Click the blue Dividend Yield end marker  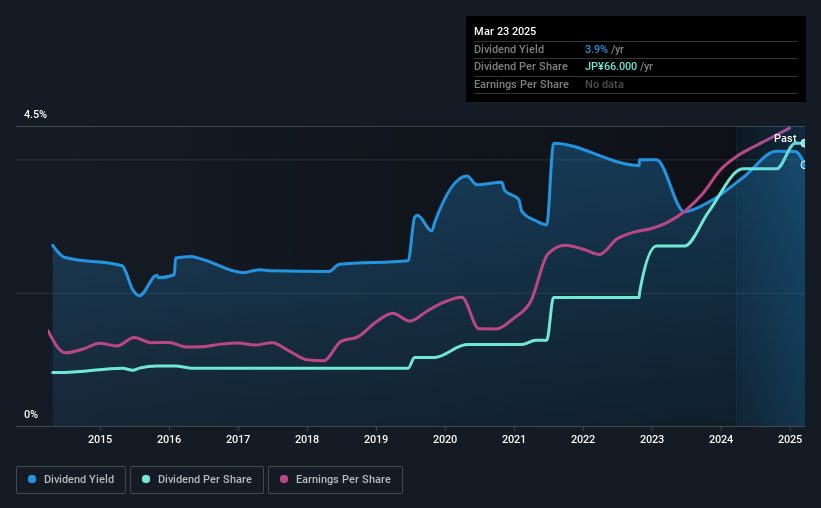tap(804, 165)
